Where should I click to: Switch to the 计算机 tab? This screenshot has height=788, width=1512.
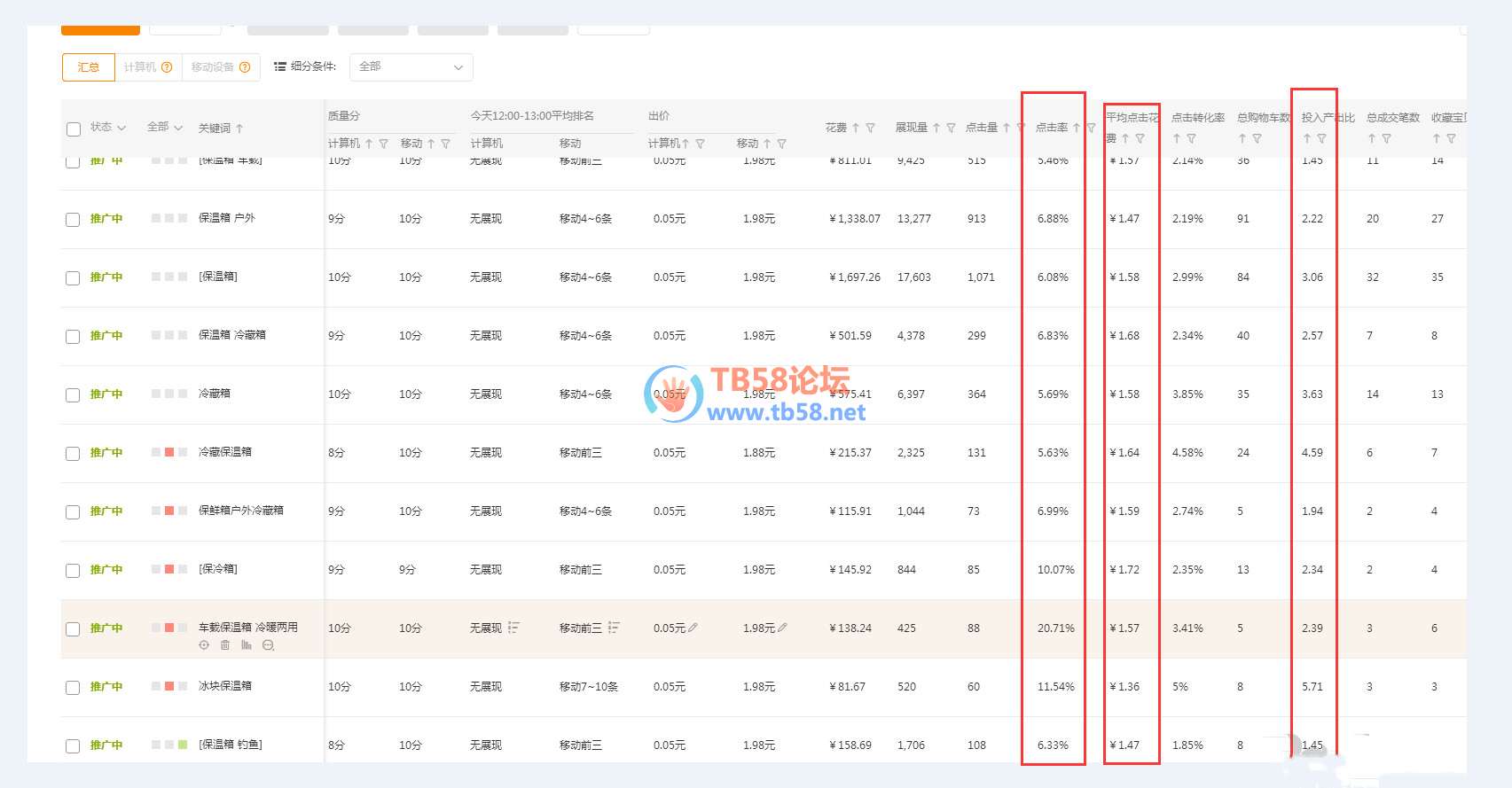pyautogui.click(x=140, y=67)
